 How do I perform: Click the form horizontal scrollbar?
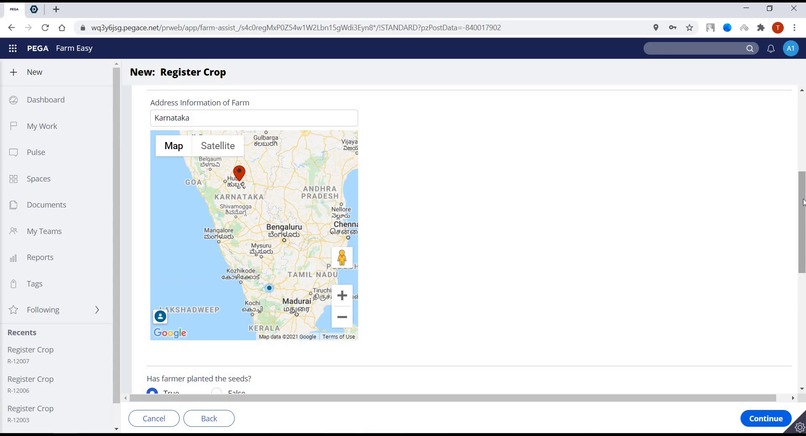pyautogui.click(x=452, y=398)
